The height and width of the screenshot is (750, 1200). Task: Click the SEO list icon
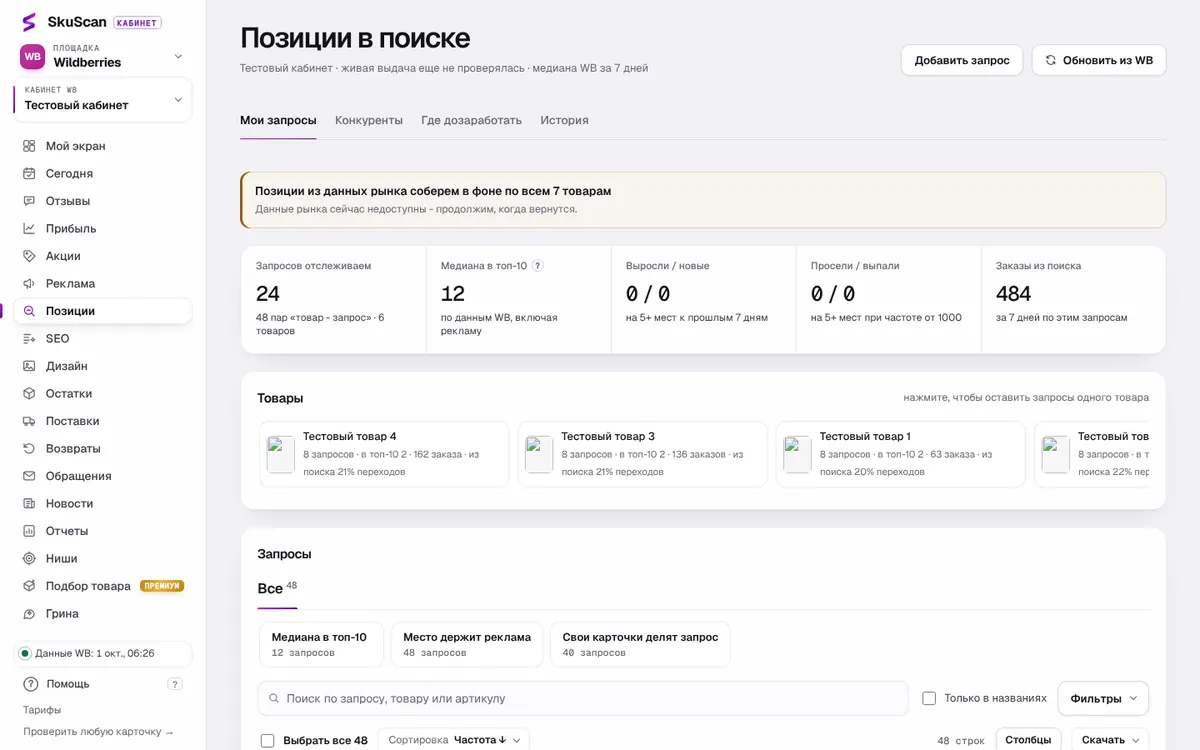(29, 338)
